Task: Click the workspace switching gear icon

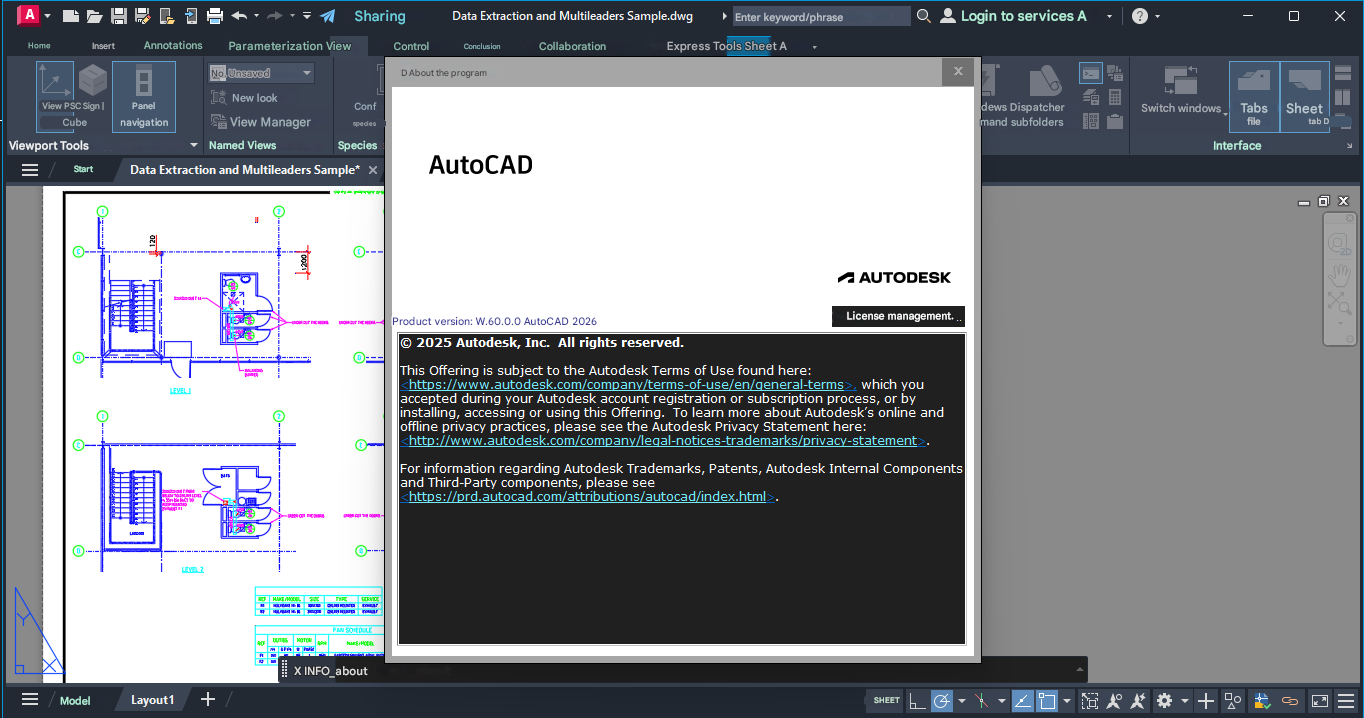Action: tap(1164, 700)
